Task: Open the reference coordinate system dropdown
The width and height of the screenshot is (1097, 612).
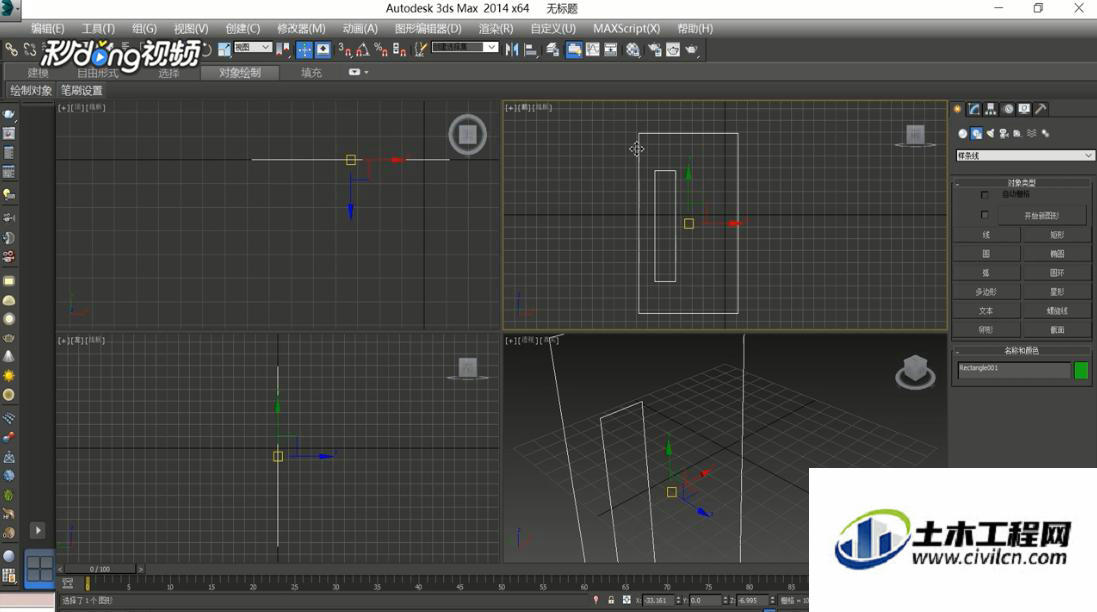Action: point(253,47)
